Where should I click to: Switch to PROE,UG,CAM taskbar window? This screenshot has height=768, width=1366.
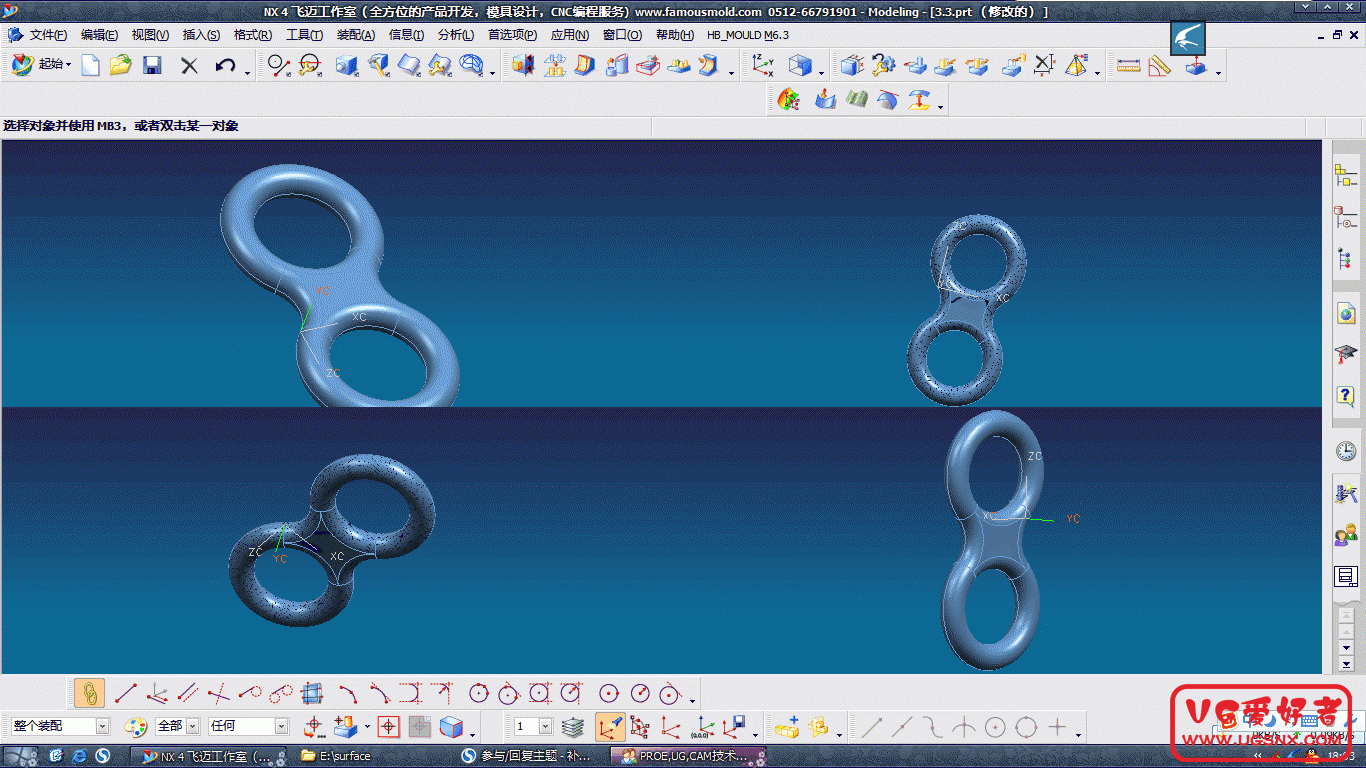690,756
